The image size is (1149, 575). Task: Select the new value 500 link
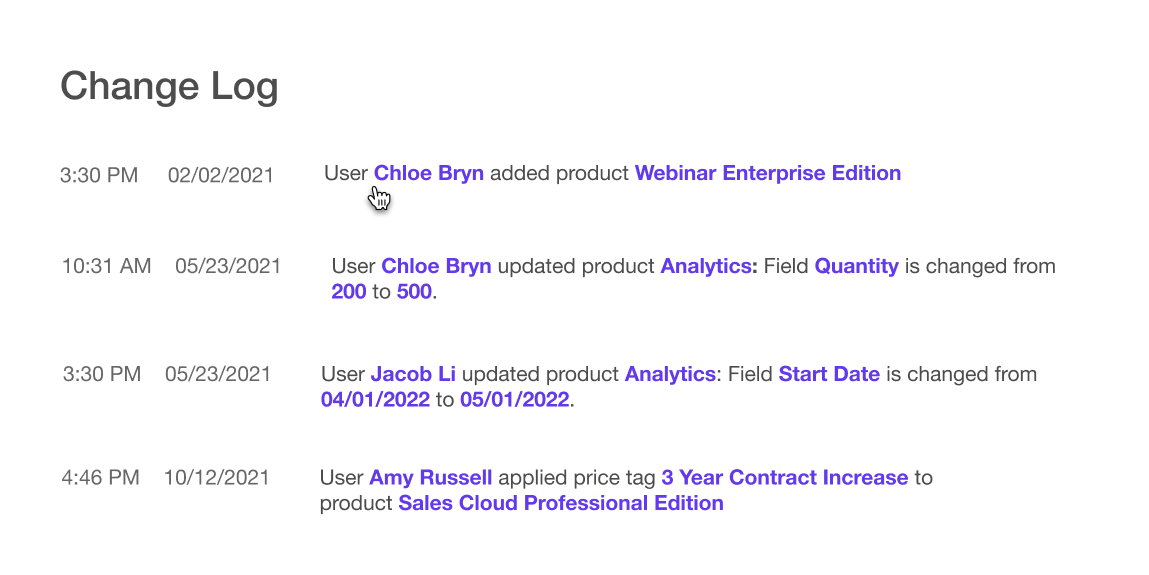414,293
